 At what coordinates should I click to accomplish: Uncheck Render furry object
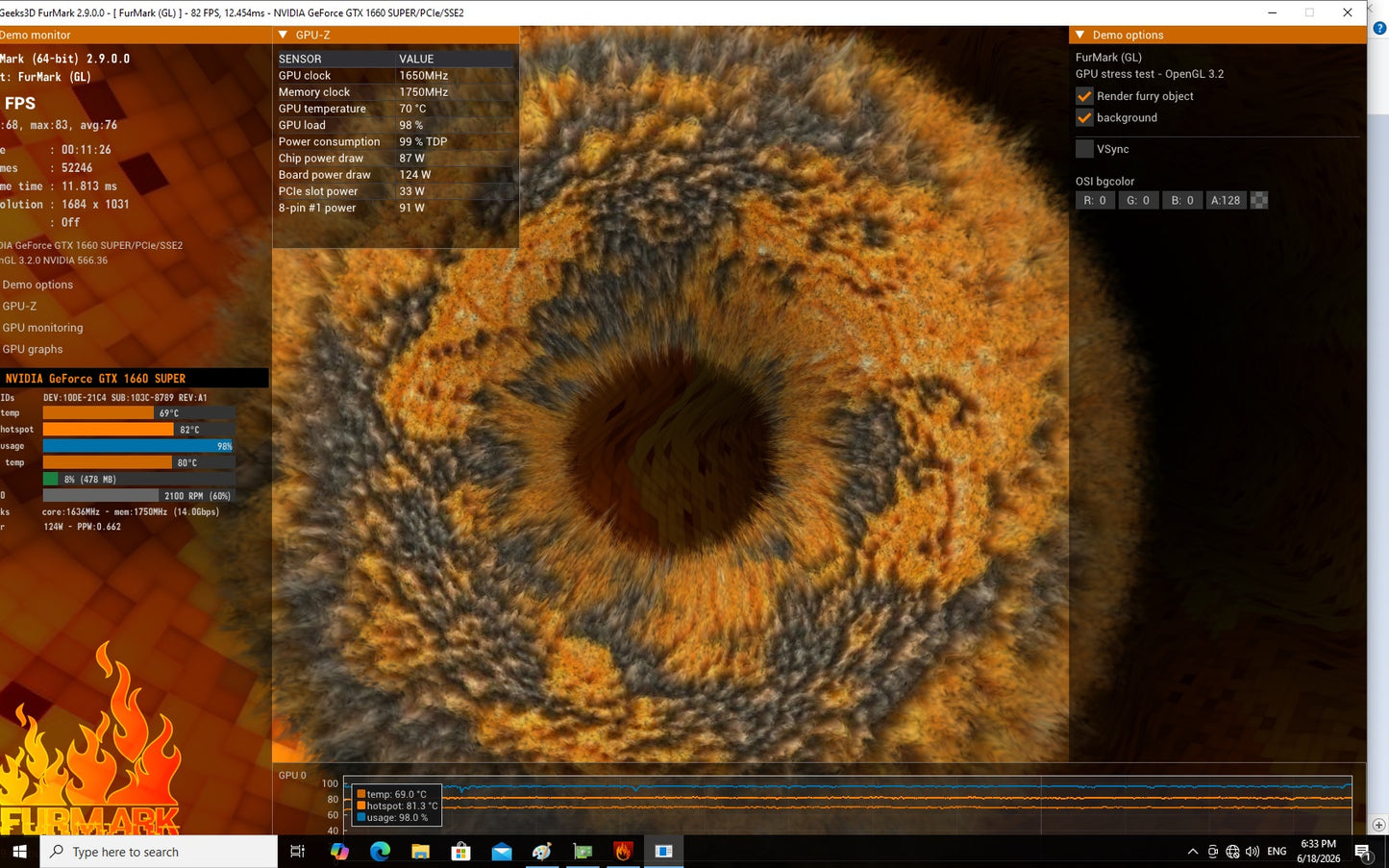pyautogui.click(x=1084, y=96)
